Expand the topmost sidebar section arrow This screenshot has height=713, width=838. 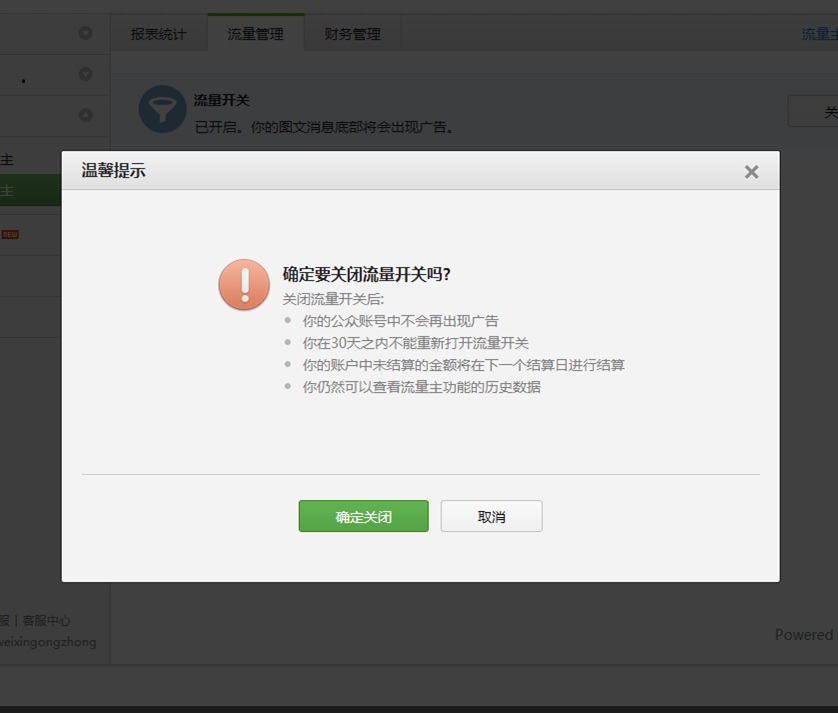pos(85,33)
